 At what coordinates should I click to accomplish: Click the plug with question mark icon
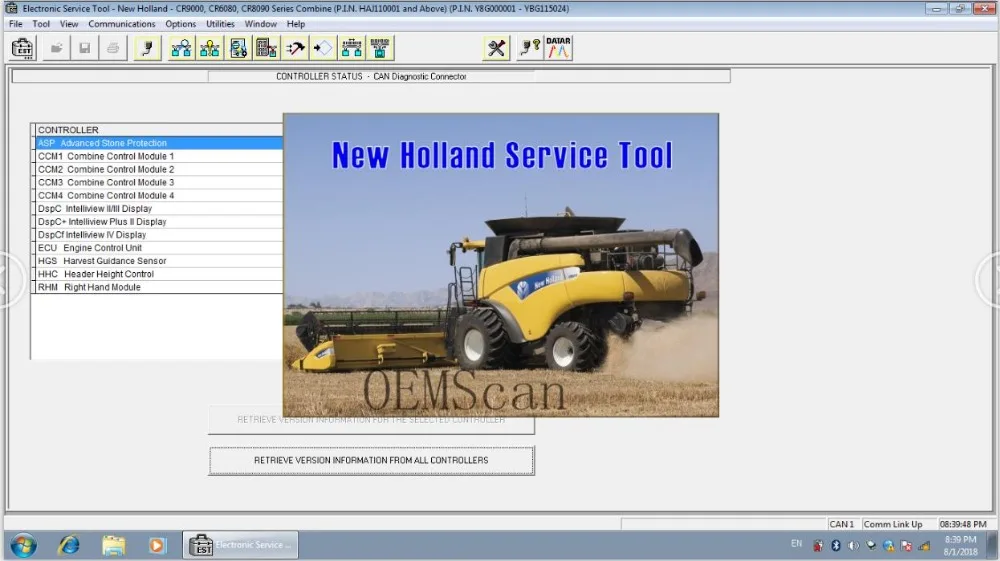point(529,48)
